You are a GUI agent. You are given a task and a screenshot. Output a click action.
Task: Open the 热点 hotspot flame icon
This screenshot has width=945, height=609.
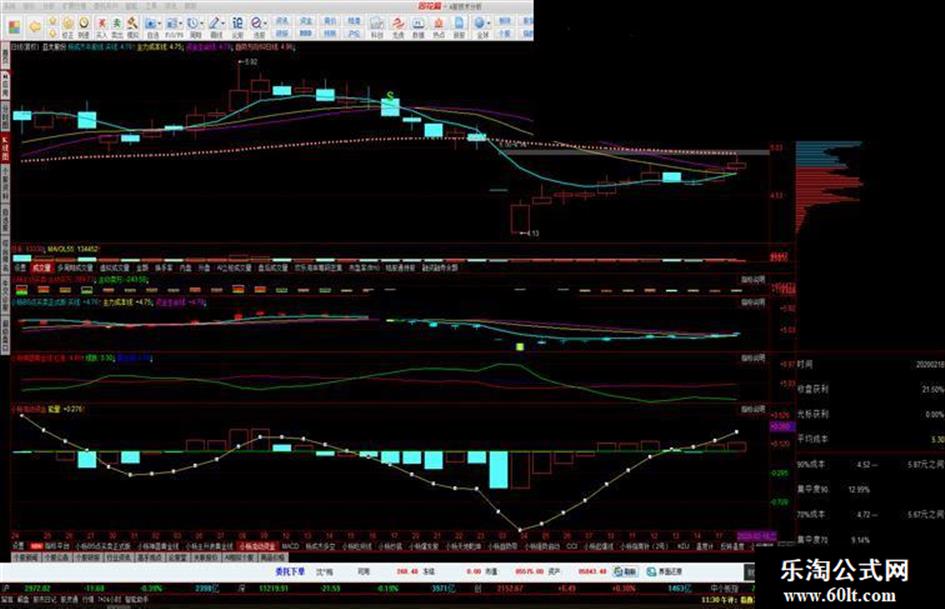point(439,27)
